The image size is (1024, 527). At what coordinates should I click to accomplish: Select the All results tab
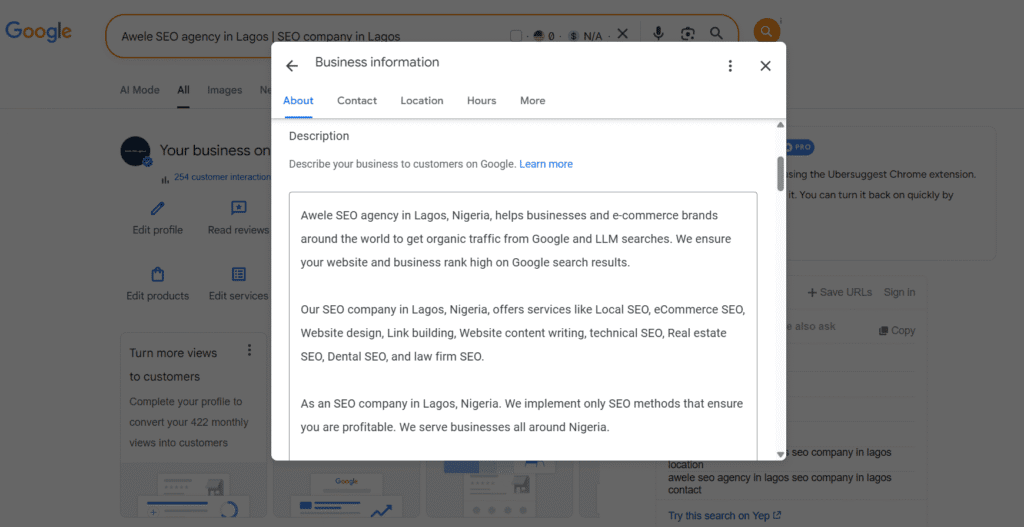(x=184, y=90)
